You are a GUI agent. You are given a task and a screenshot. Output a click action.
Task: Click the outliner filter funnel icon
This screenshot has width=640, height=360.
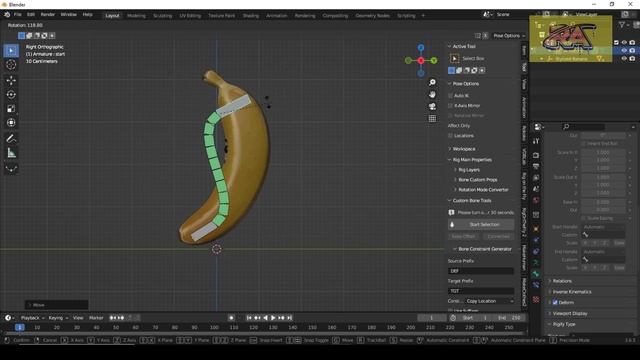622,25
